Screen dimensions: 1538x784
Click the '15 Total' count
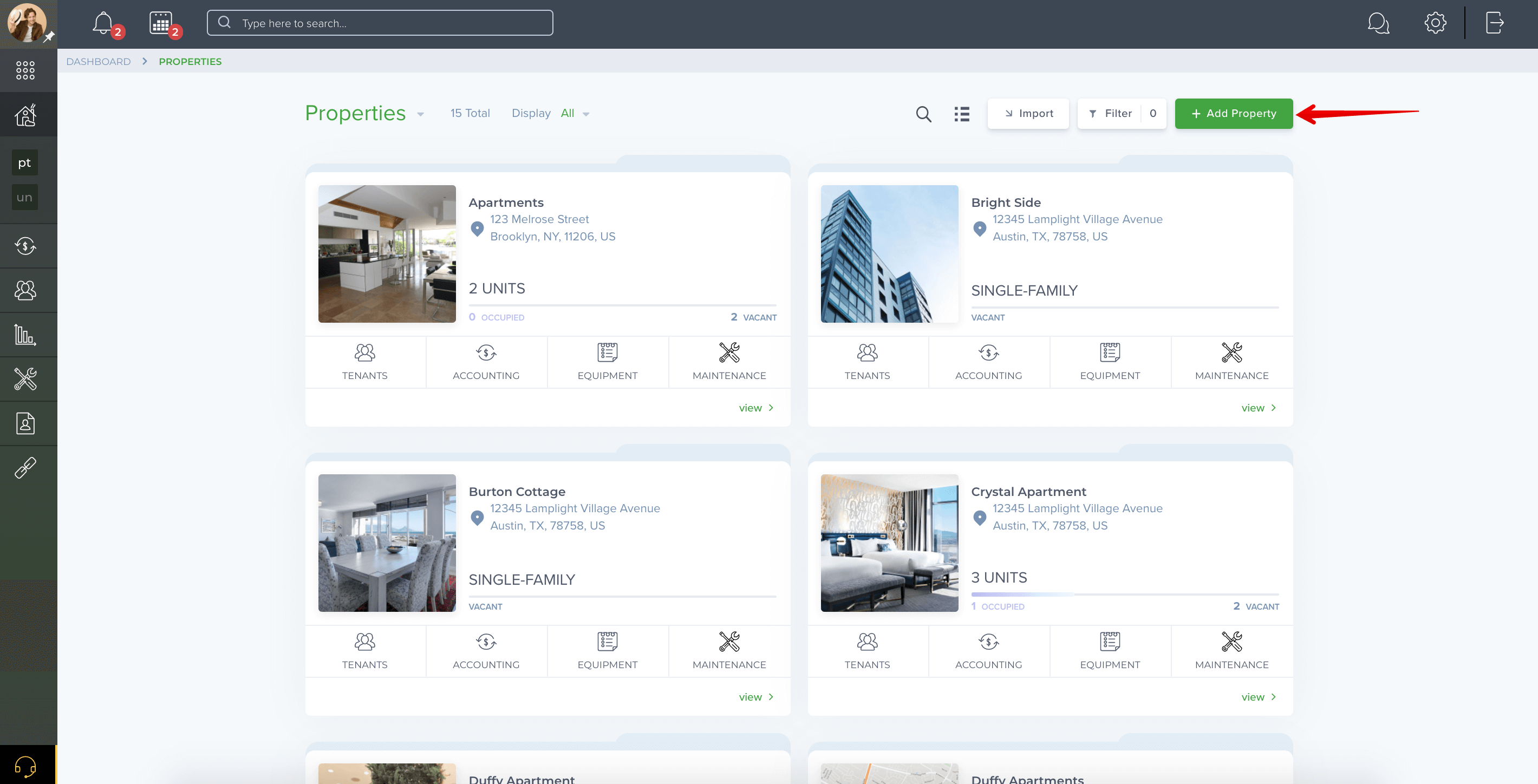tap(470, 114)
